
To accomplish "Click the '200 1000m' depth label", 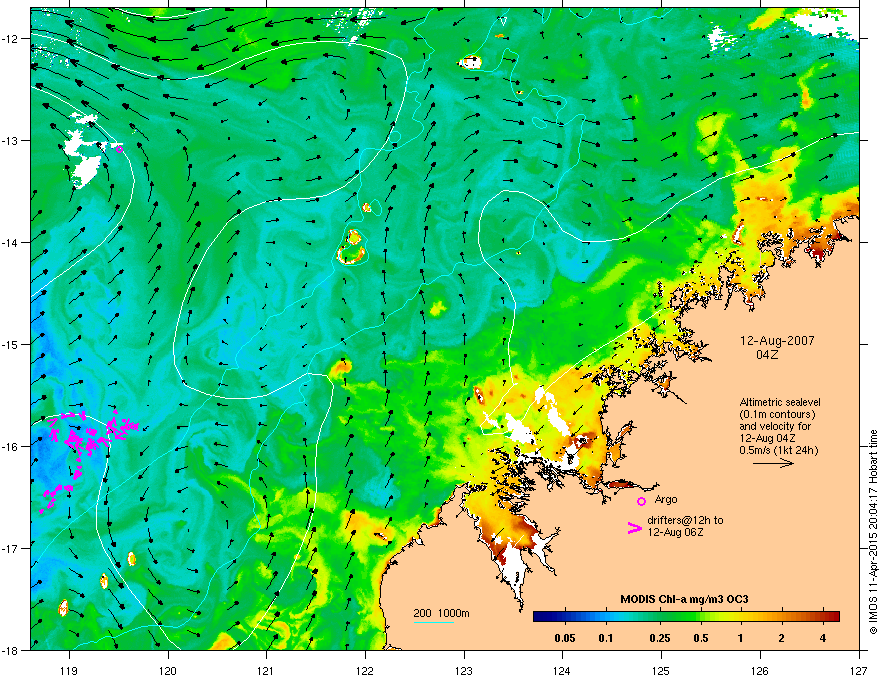I will (x=441, y=613).
